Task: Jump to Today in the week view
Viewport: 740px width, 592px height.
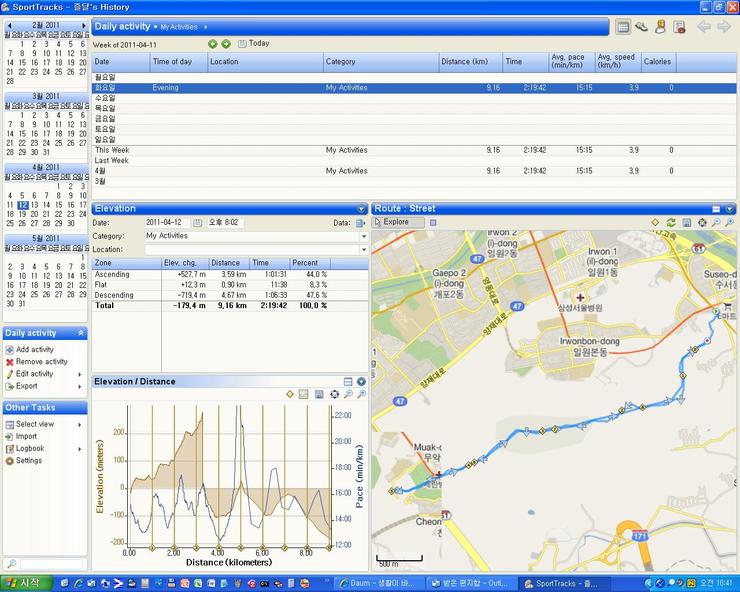Action: coord(253,43)
